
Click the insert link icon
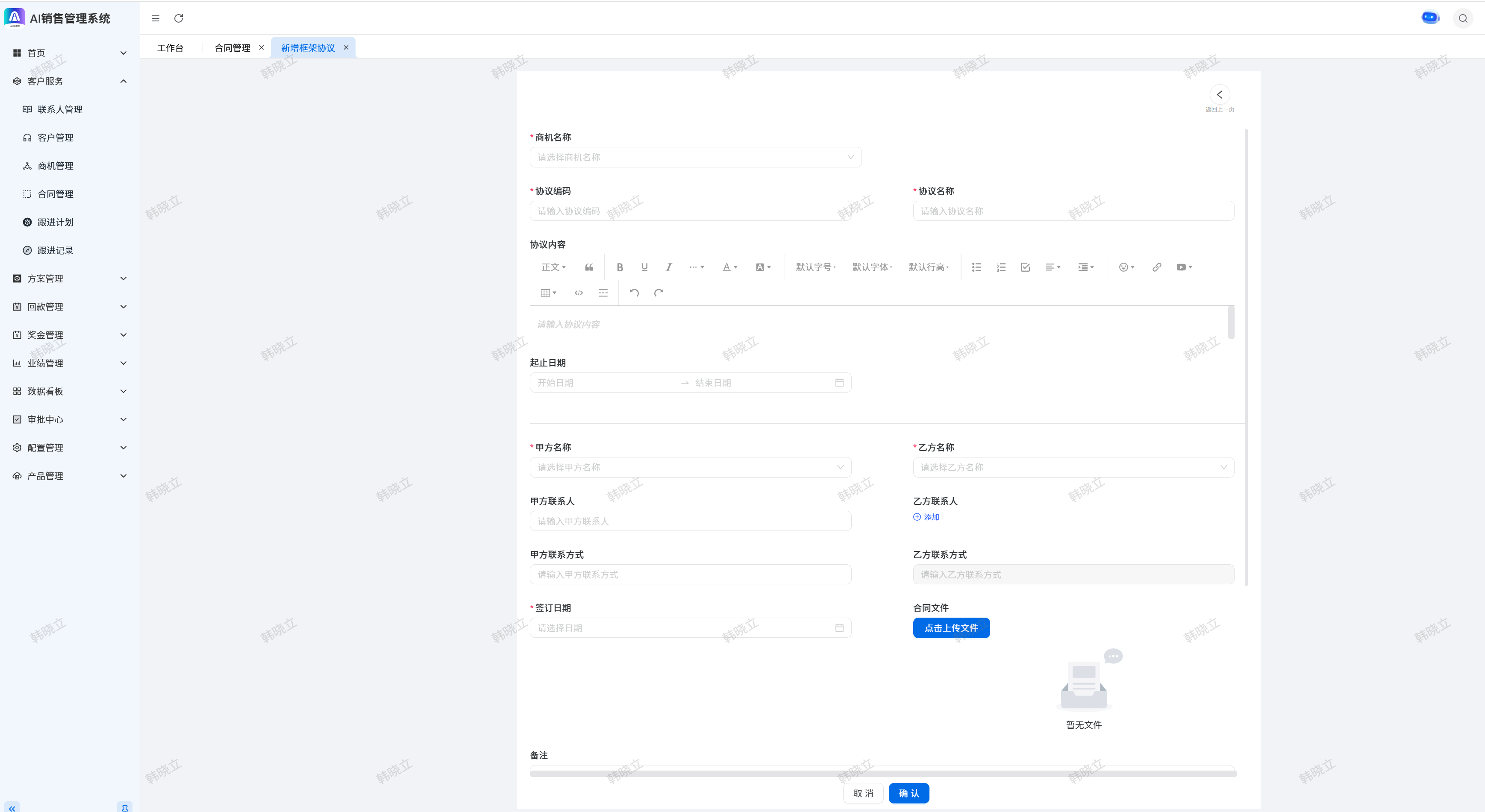coord(1156,267)
